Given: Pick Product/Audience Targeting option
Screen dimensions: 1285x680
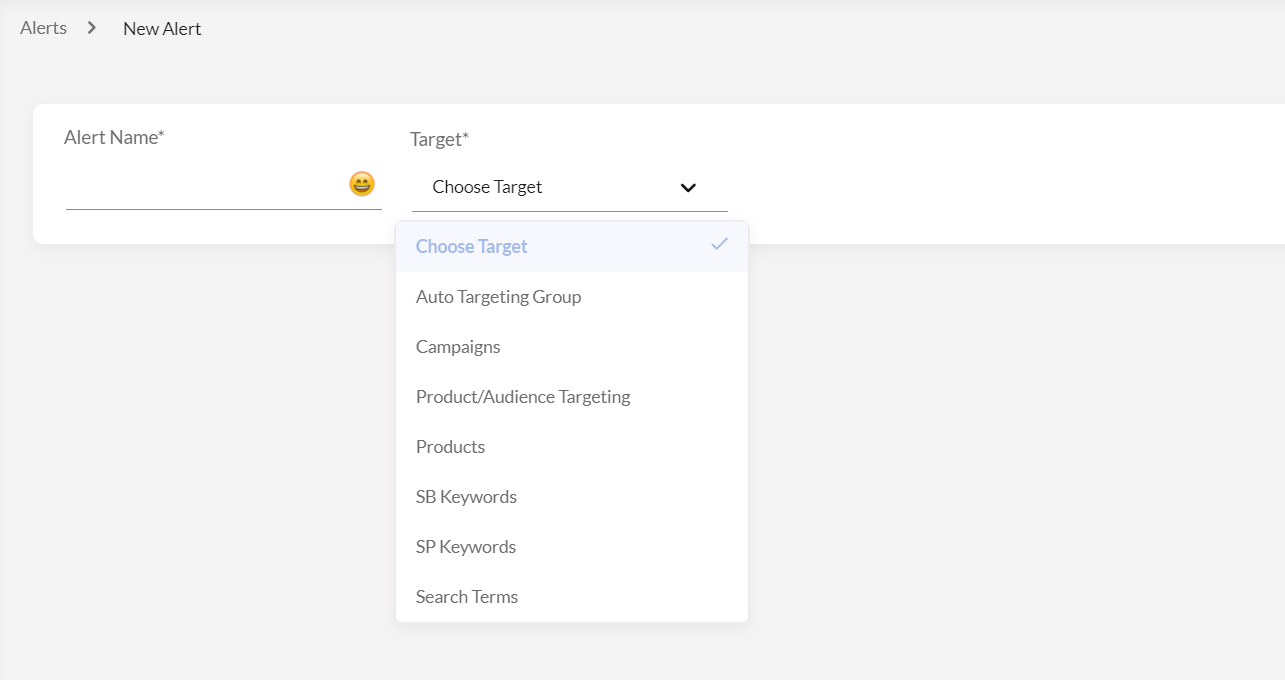Looking at the screenshot, I should coord(572,397).
